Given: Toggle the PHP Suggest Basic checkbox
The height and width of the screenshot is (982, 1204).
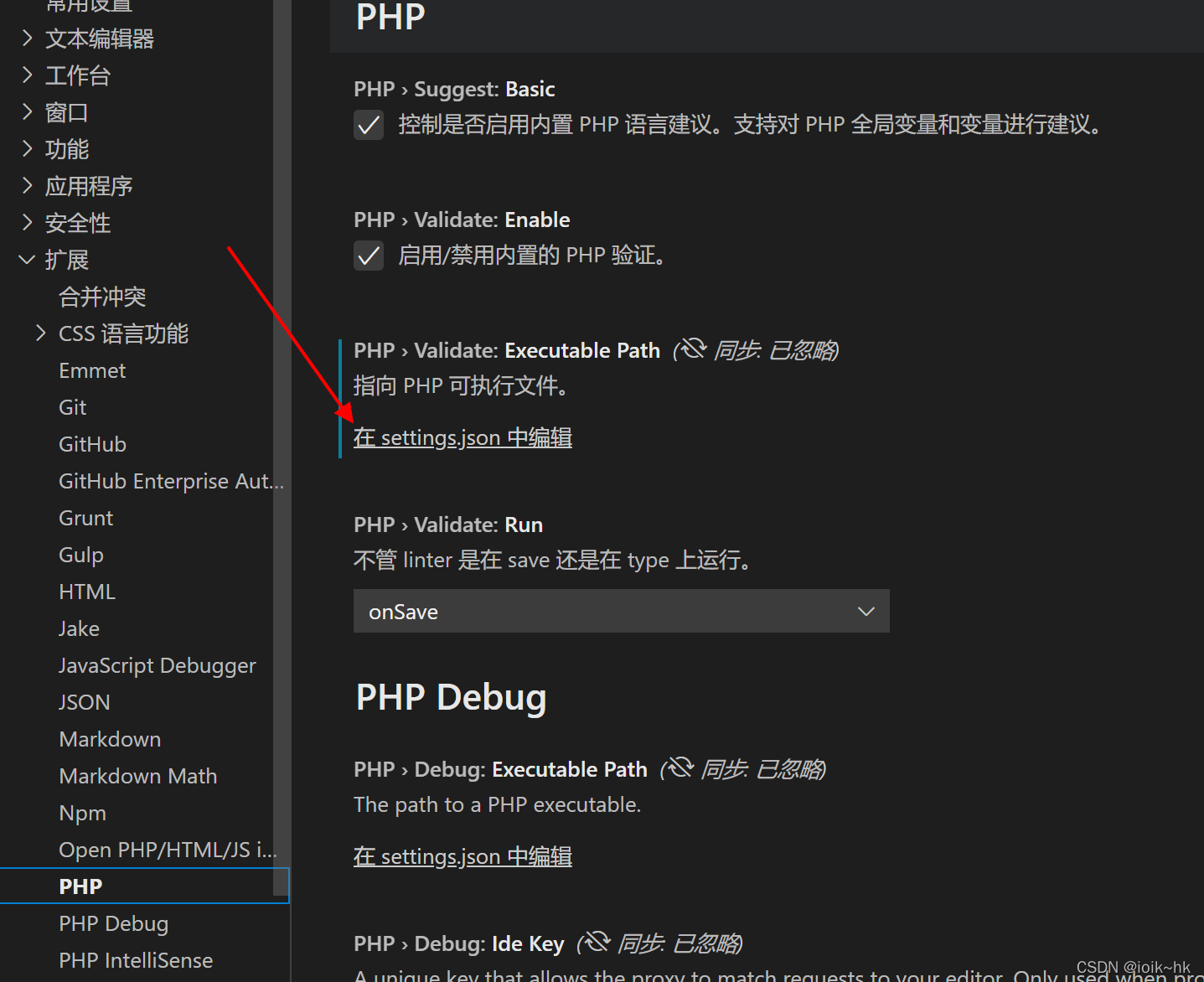Looking at the screenshot, I should tap(369, 125).
